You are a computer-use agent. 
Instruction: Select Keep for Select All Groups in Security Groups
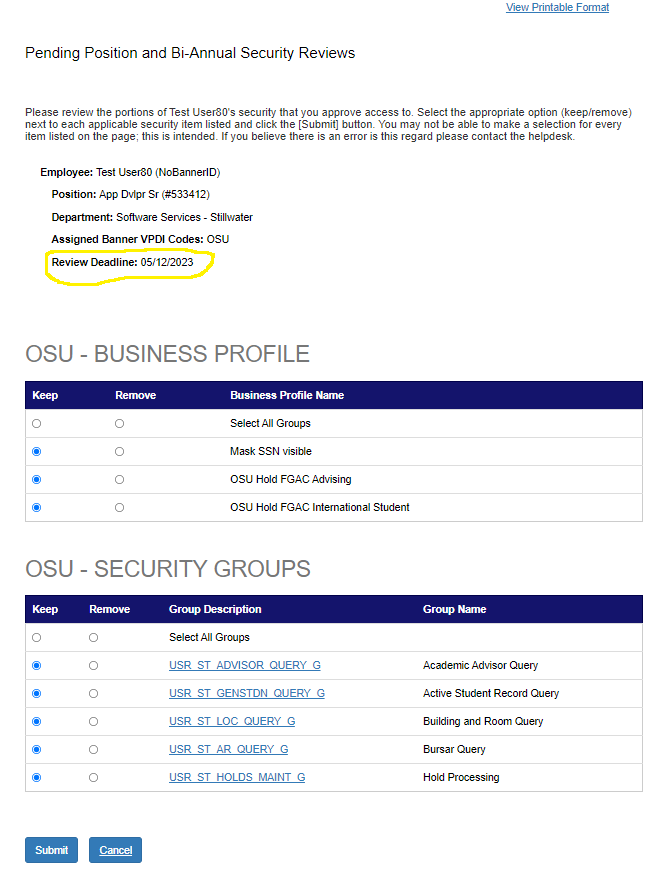(37, 638)
